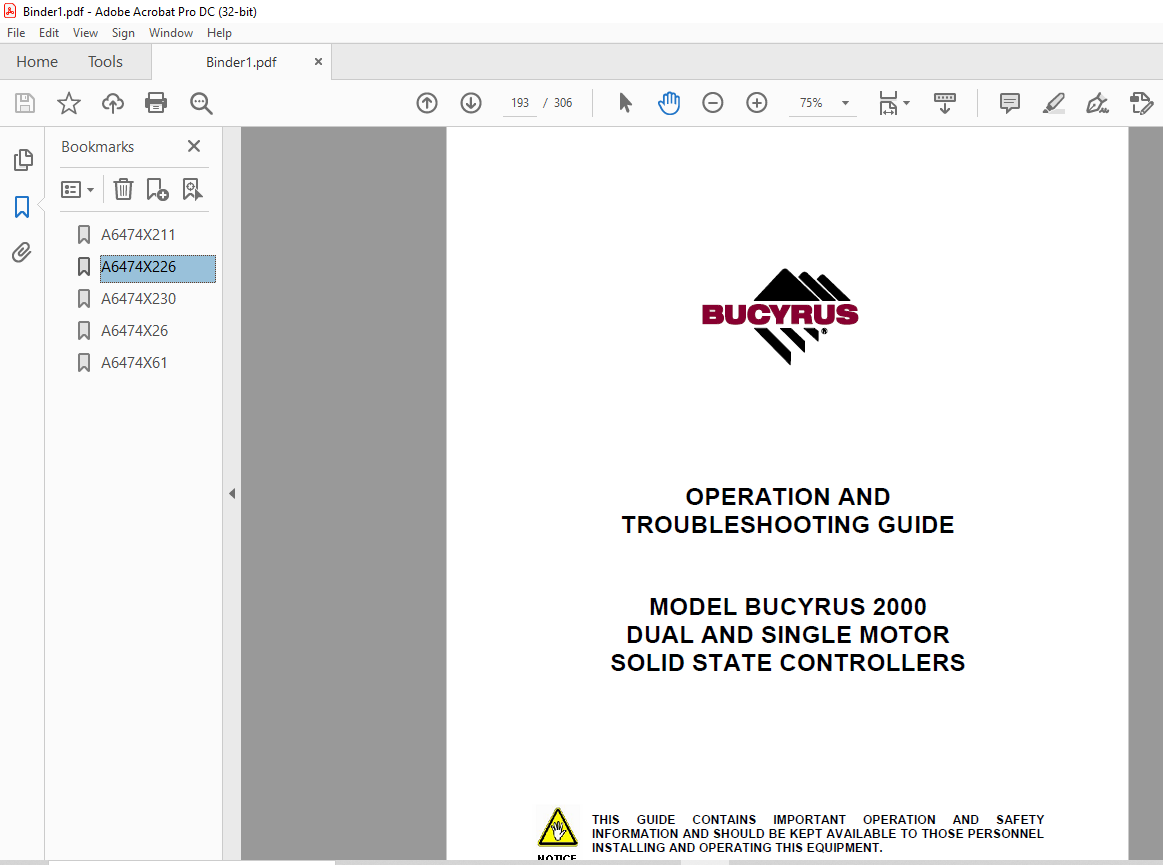Open the File menu

tap(16, 33)
